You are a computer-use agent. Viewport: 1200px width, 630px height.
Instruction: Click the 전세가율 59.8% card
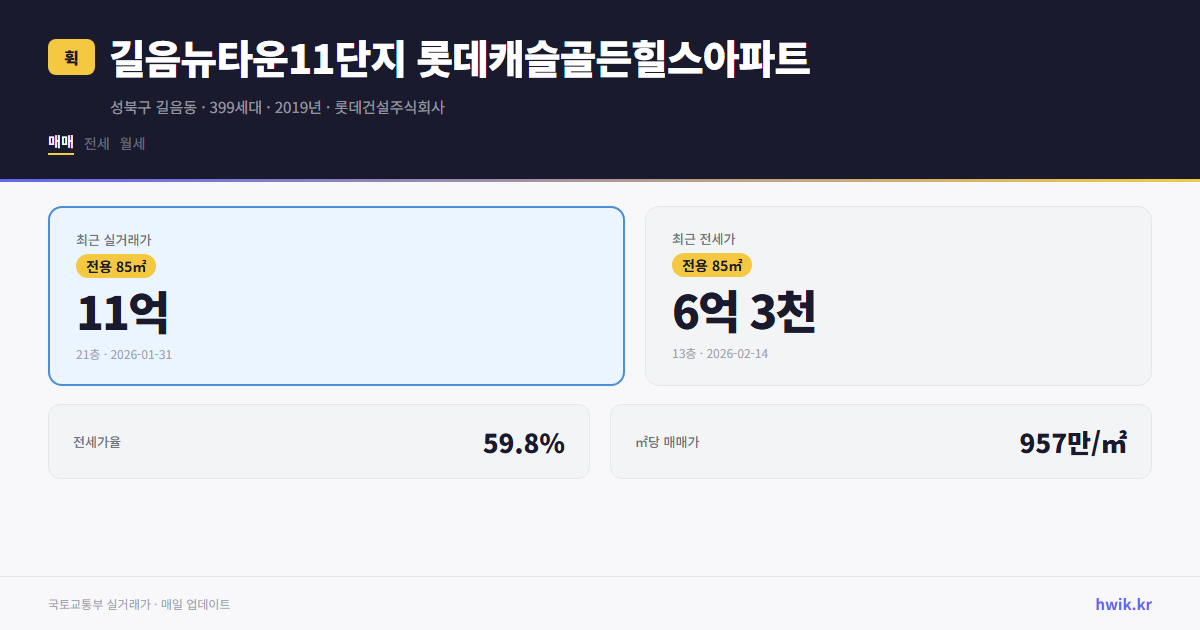pos(319,441)
